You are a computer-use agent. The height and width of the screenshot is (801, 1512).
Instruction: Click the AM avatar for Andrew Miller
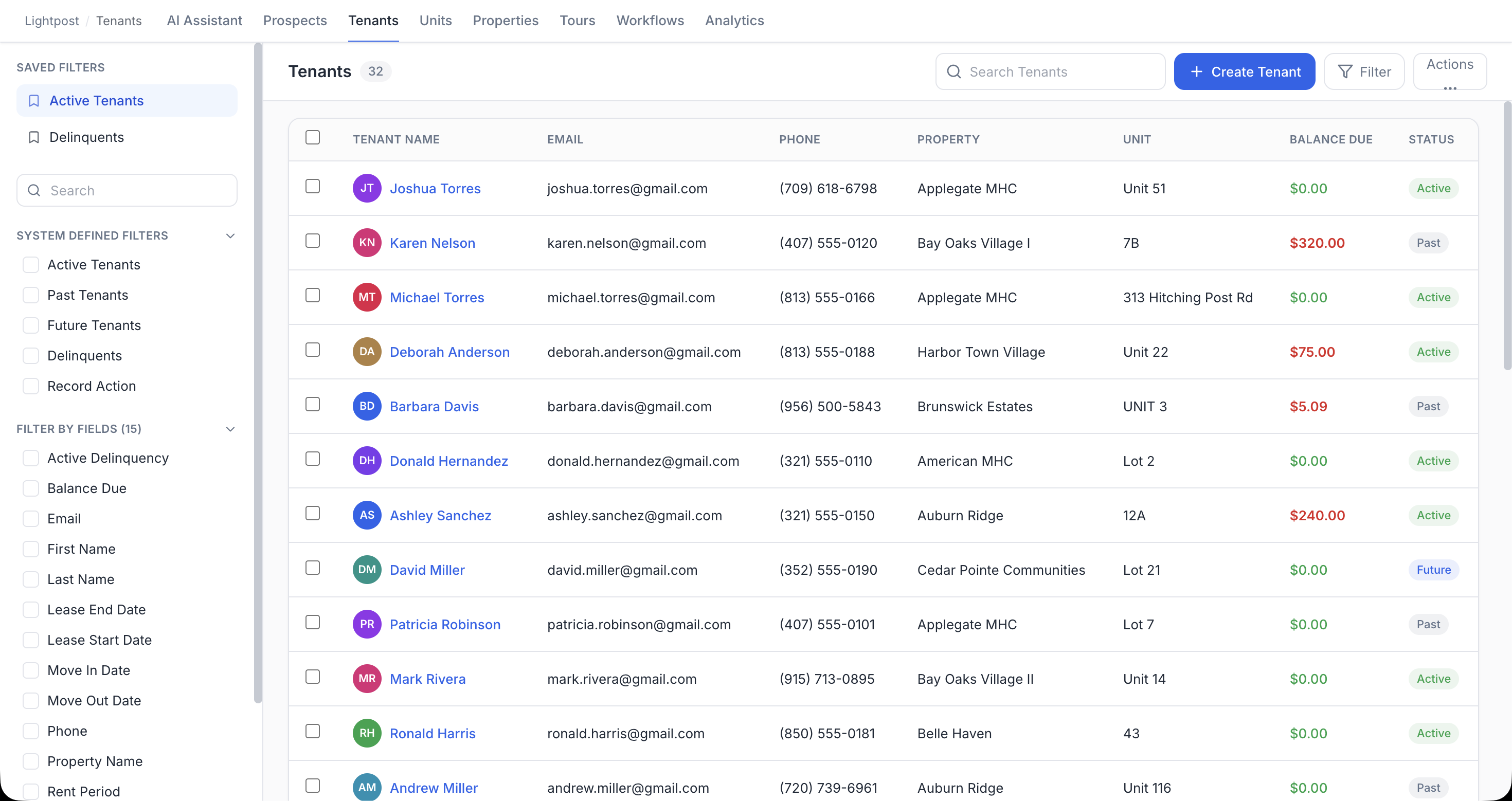click(367, 788)
